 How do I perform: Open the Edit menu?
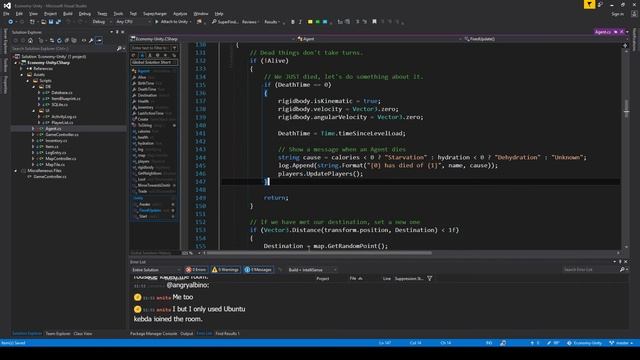click(19, 13)
